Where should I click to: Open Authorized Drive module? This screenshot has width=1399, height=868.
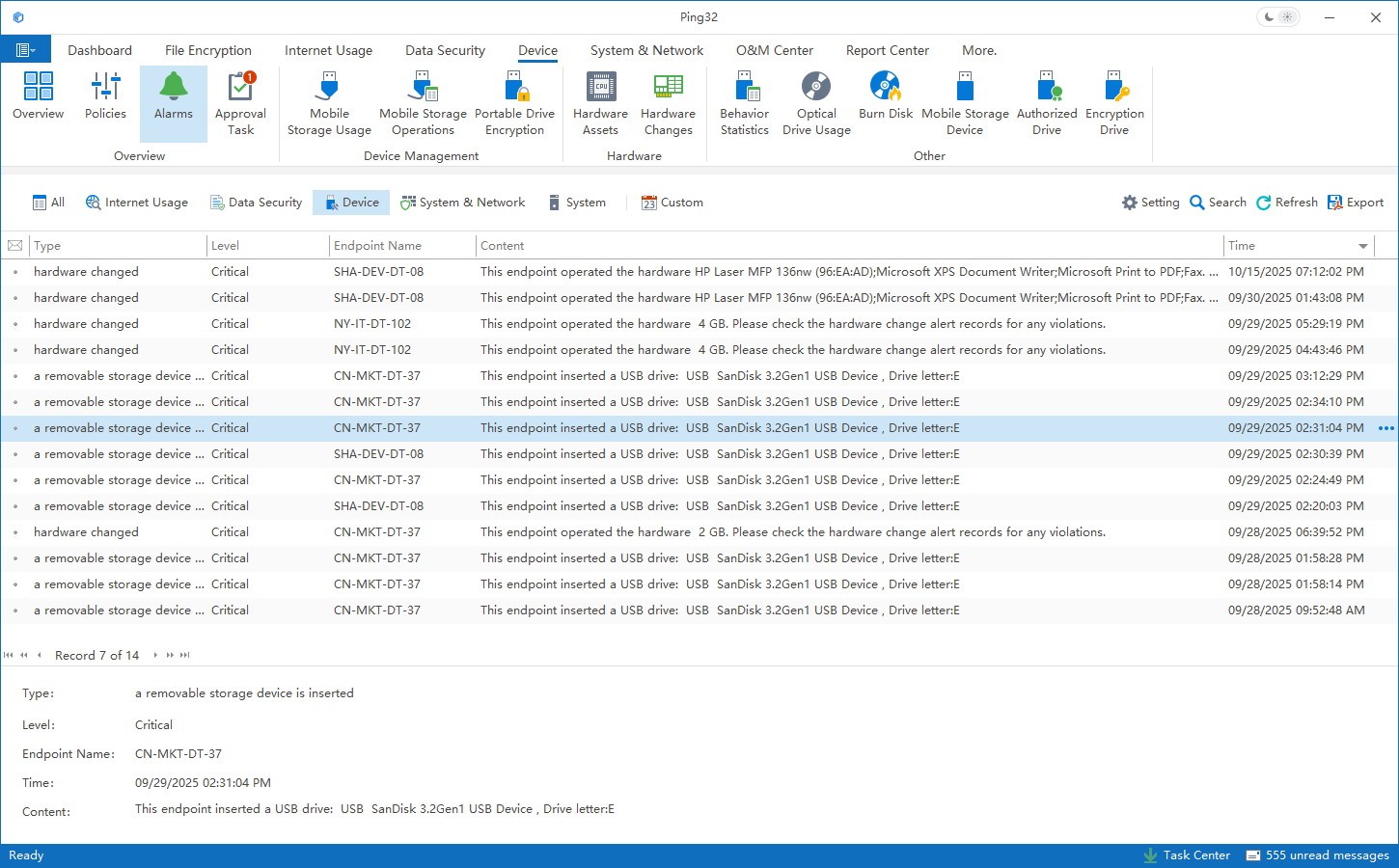tap(1046, 103)
